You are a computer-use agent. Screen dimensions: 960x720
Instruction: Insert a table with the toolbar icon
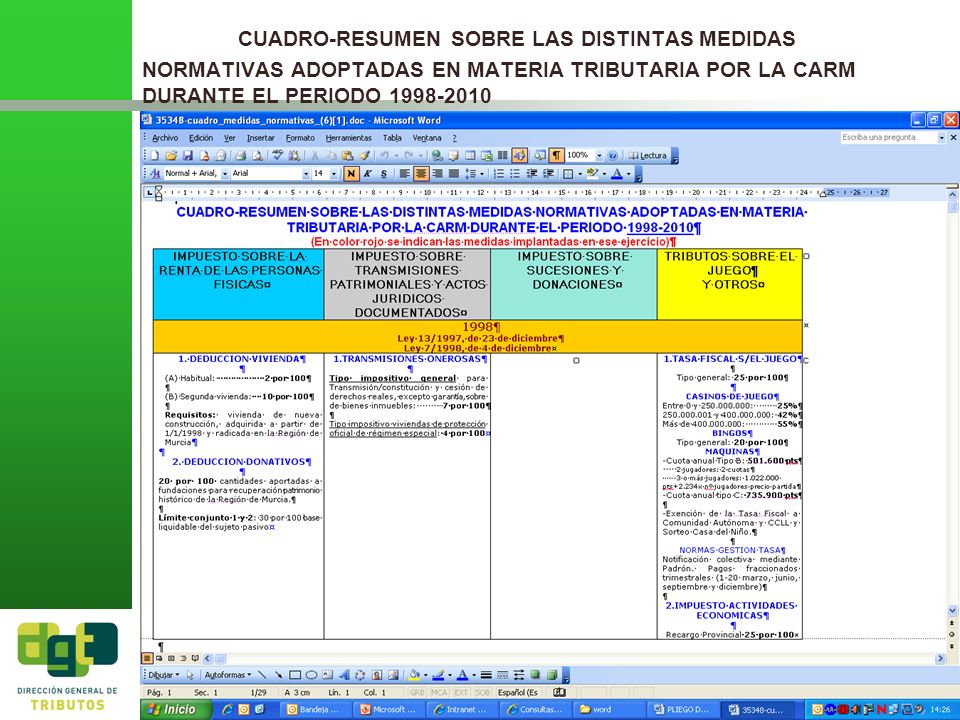(x=470, y=156)
